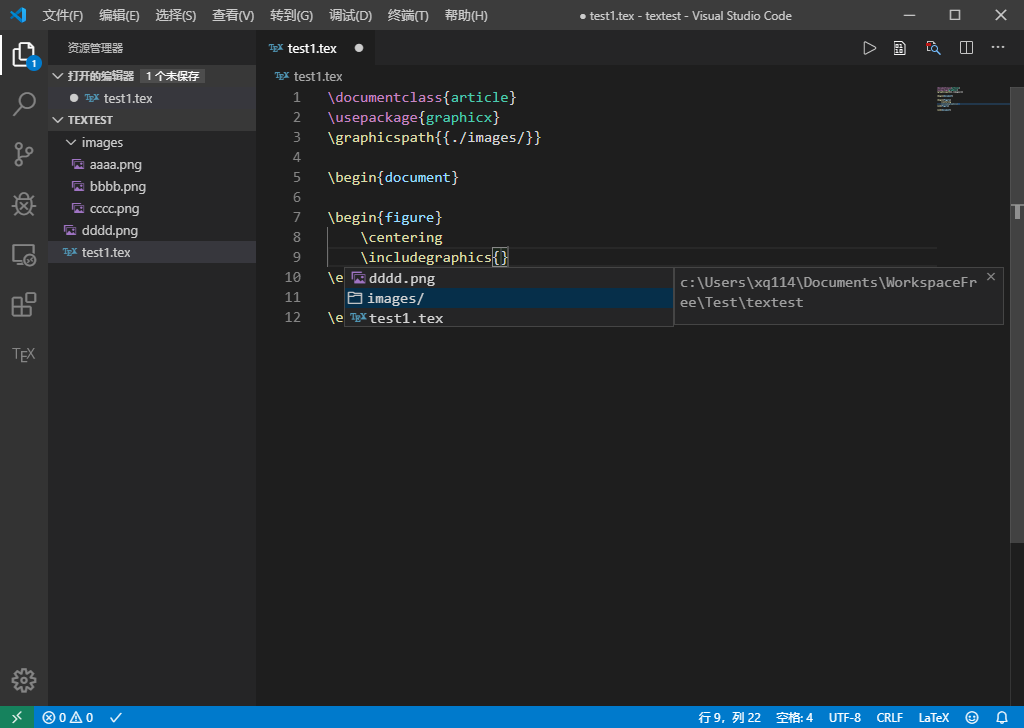
Task: Open the Manage gear settings icon
Action: [x=24, y=680]
